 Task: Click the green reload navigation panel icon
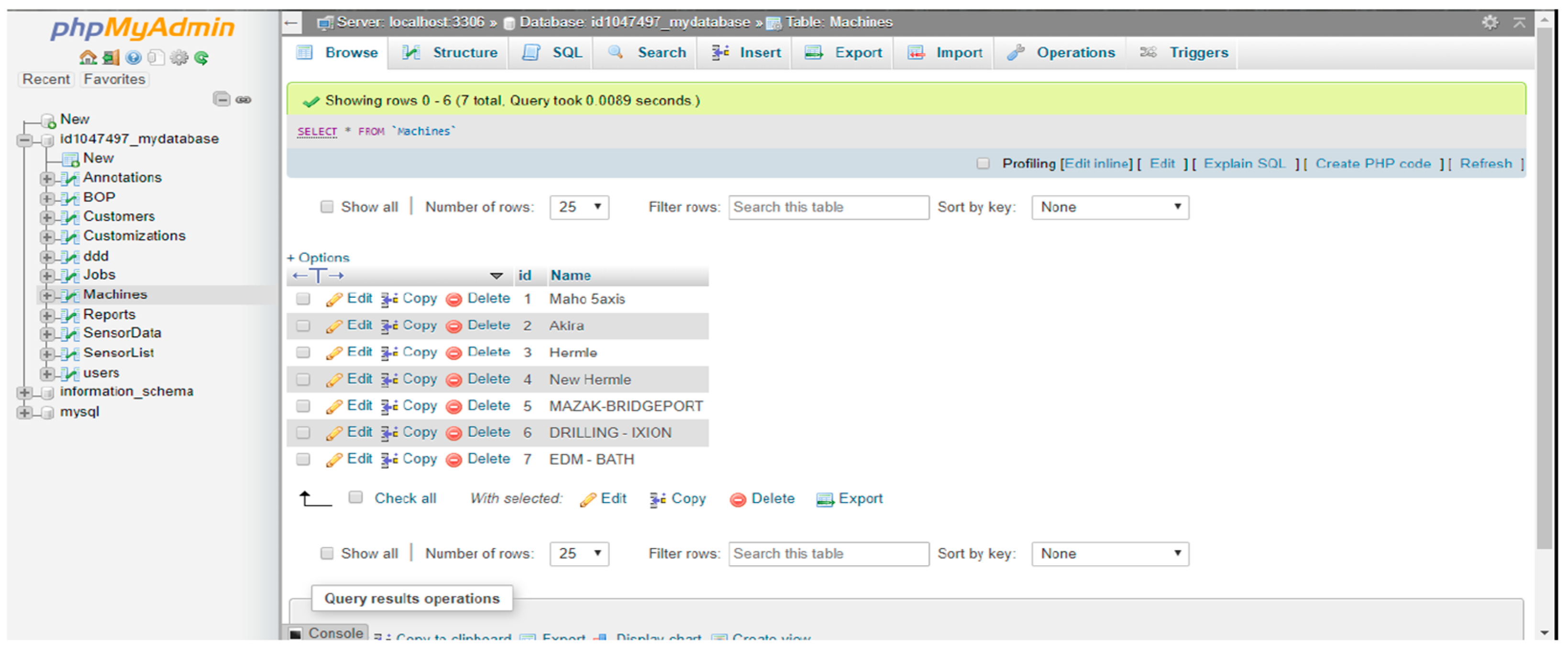click(201, 58)
